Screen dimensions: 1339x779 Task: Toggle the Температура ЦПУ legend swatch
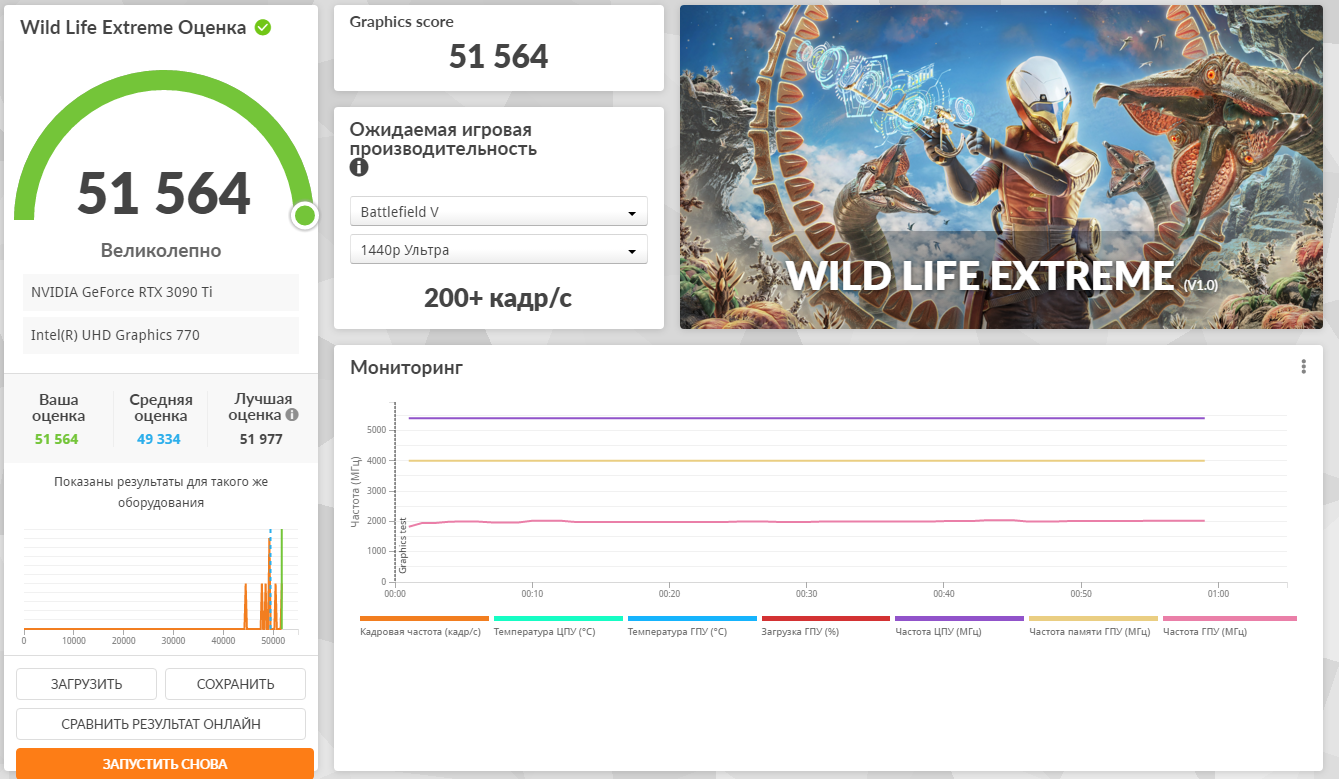(x=558, y=619)
